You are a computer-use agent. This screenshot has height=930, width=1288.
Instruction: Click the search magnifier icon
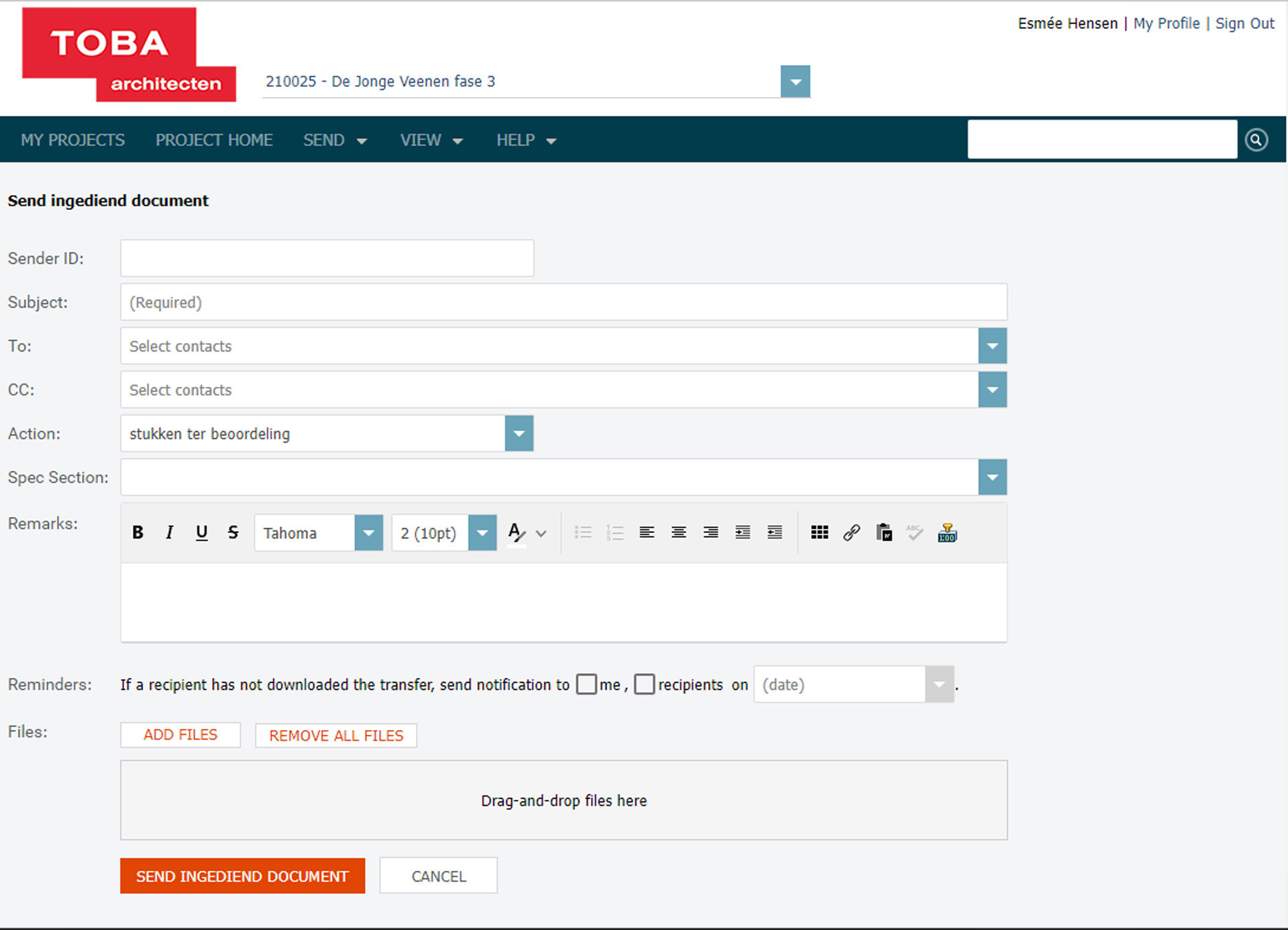1256,139
